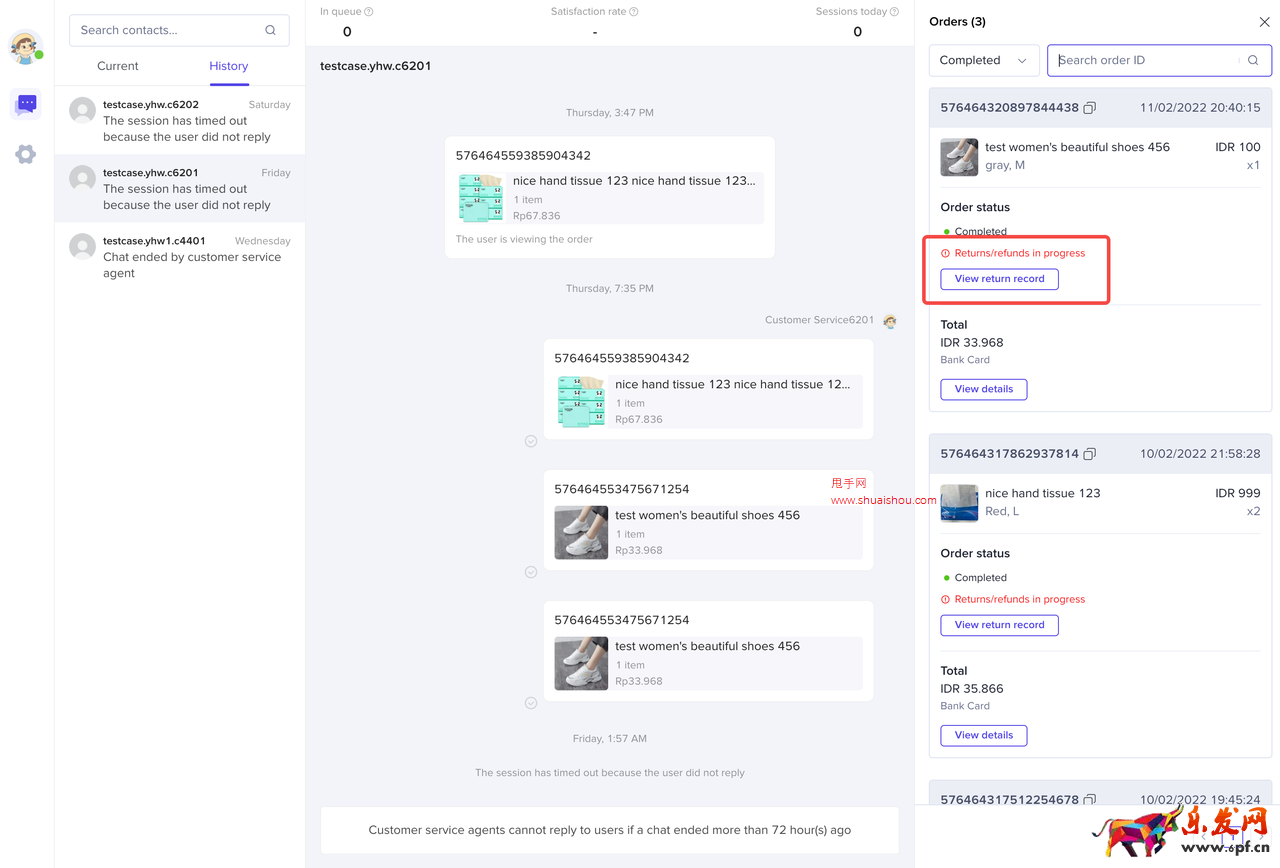The height and width of the screenshot is (868, 1280).
Task: Click View details for the IDR 33.968 order
Action: (x=983, y=389)
